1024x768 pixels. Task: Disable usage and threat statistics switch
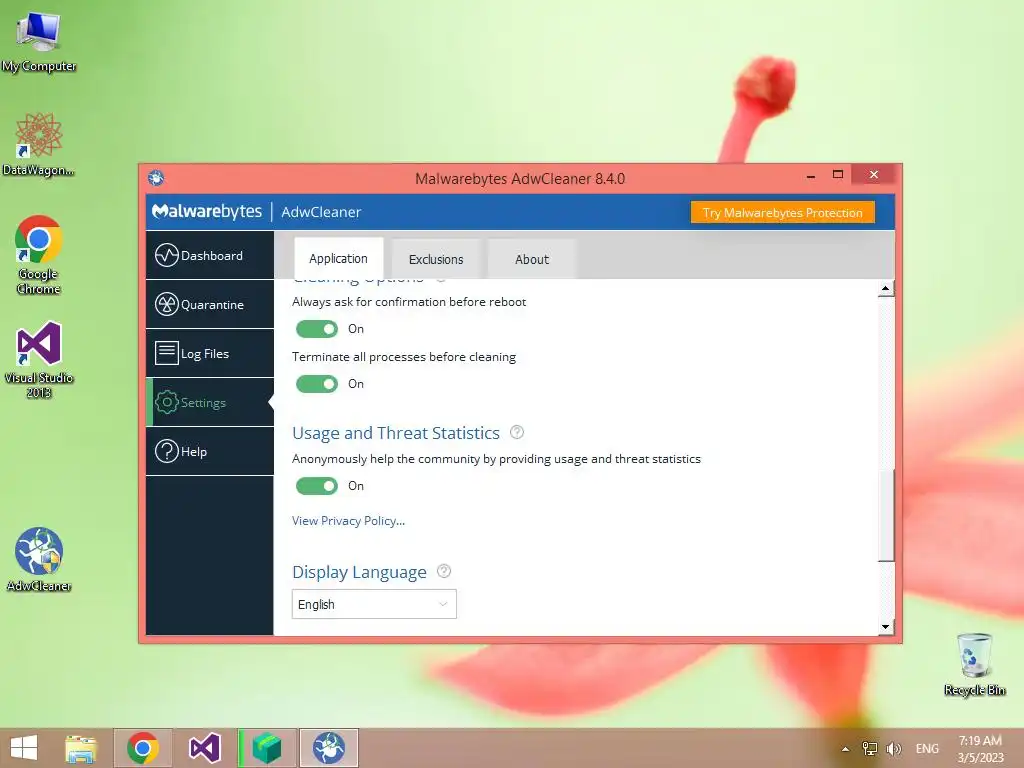click(x=317, y=485)
